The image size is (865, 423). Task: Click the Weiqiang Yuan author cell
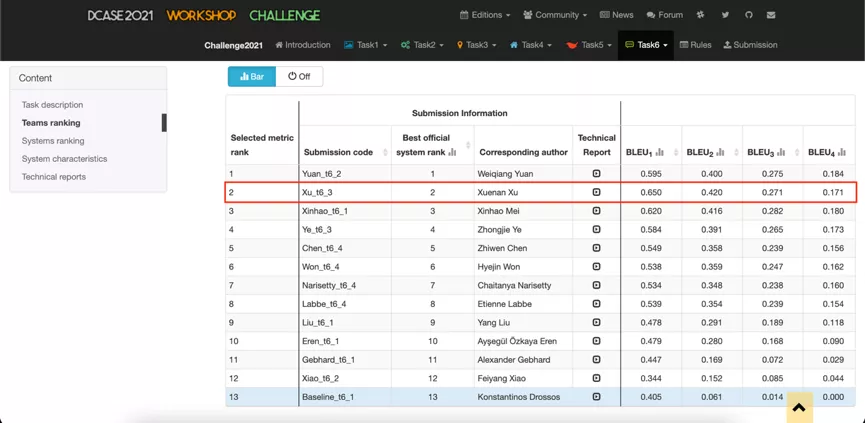pos(524,174)
